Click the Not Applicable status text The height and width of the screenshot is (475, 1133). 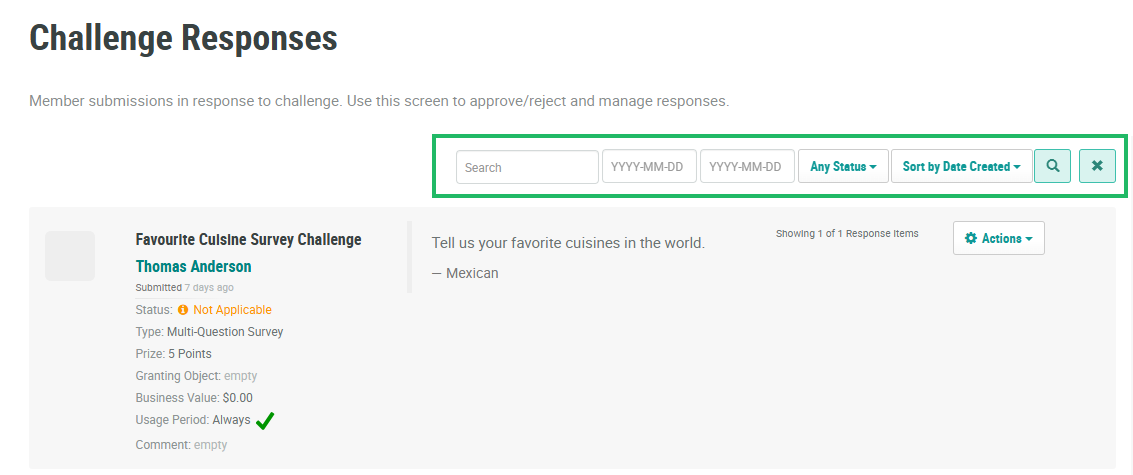[x=232, y=310]
